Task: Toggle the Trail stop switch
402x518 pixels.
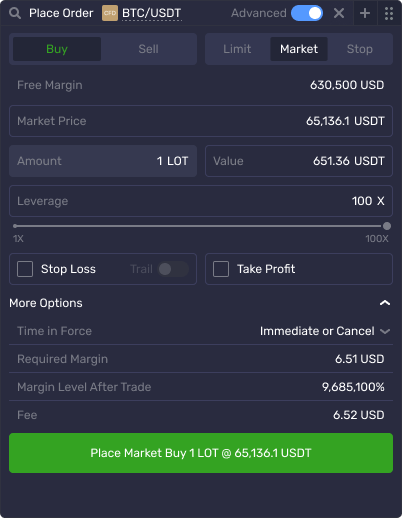Action: tap(173, 269)
